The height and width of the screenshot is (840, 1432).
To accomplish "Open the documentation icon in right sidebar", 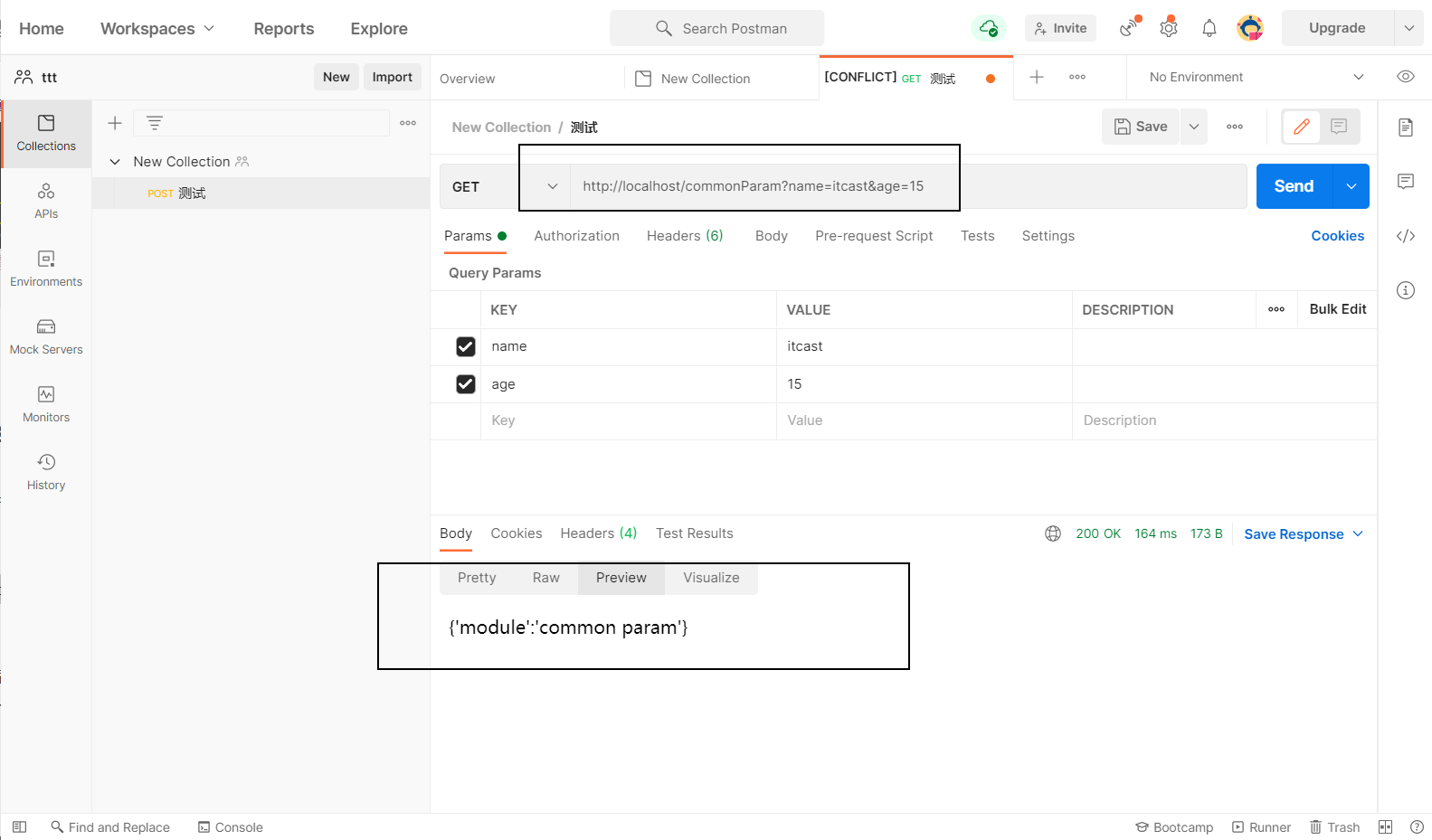I will click(x=1406, y=127).
